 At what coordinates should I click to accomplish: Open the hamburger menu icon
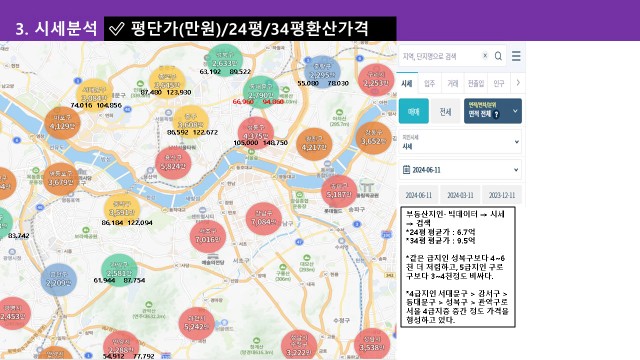pyautogui.click(x=516, y=56)
